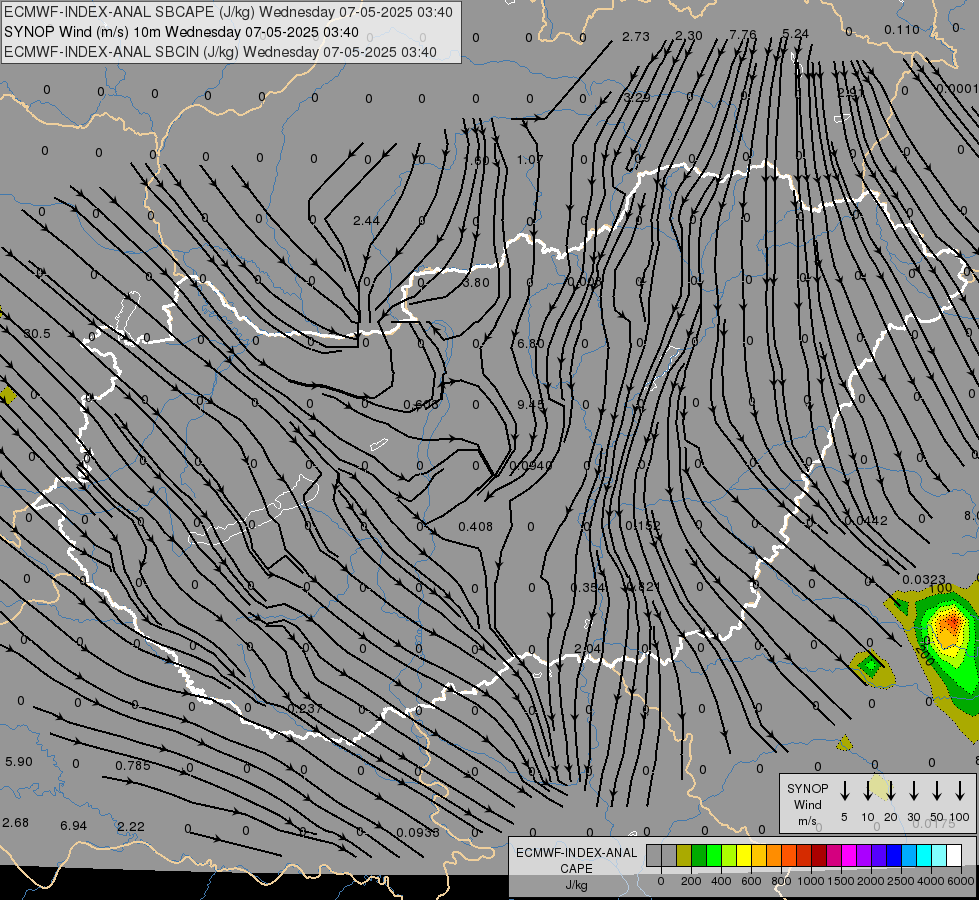Click the 6.94 value on the map
The width and height of the screenshot is (979, 900).
[x=73, y=826]
